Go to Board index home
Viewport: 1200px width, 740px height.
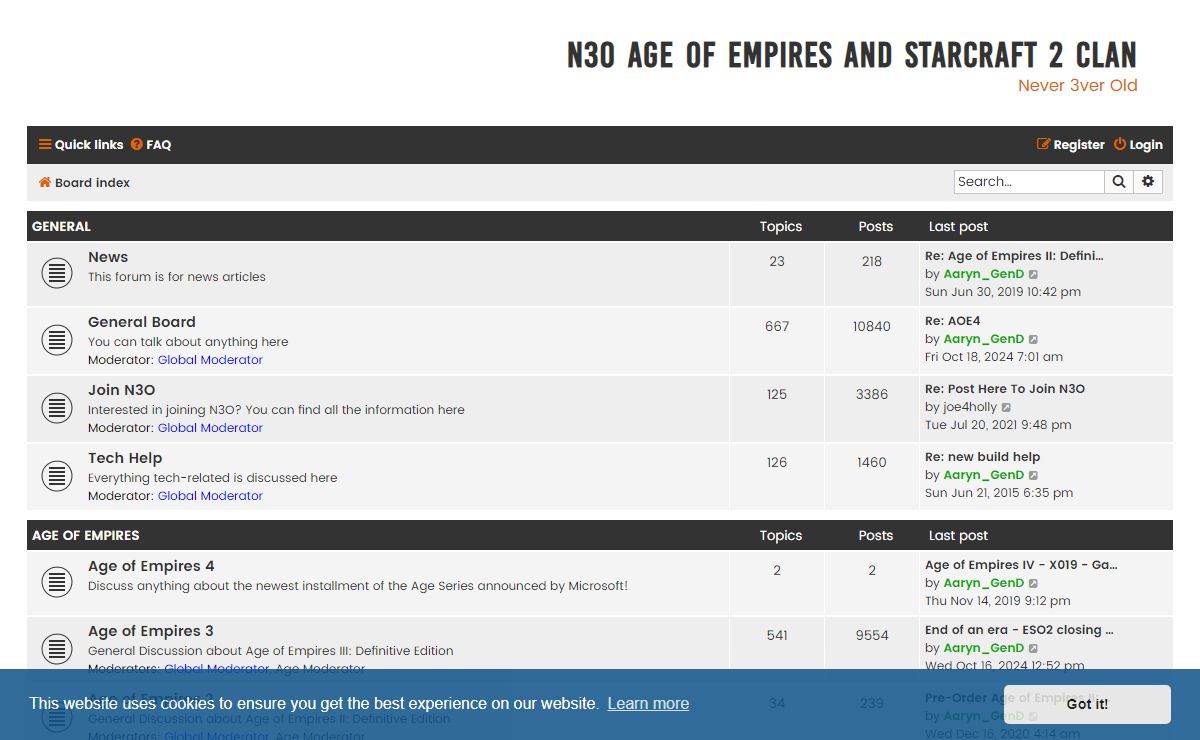(x=84, y=183)
